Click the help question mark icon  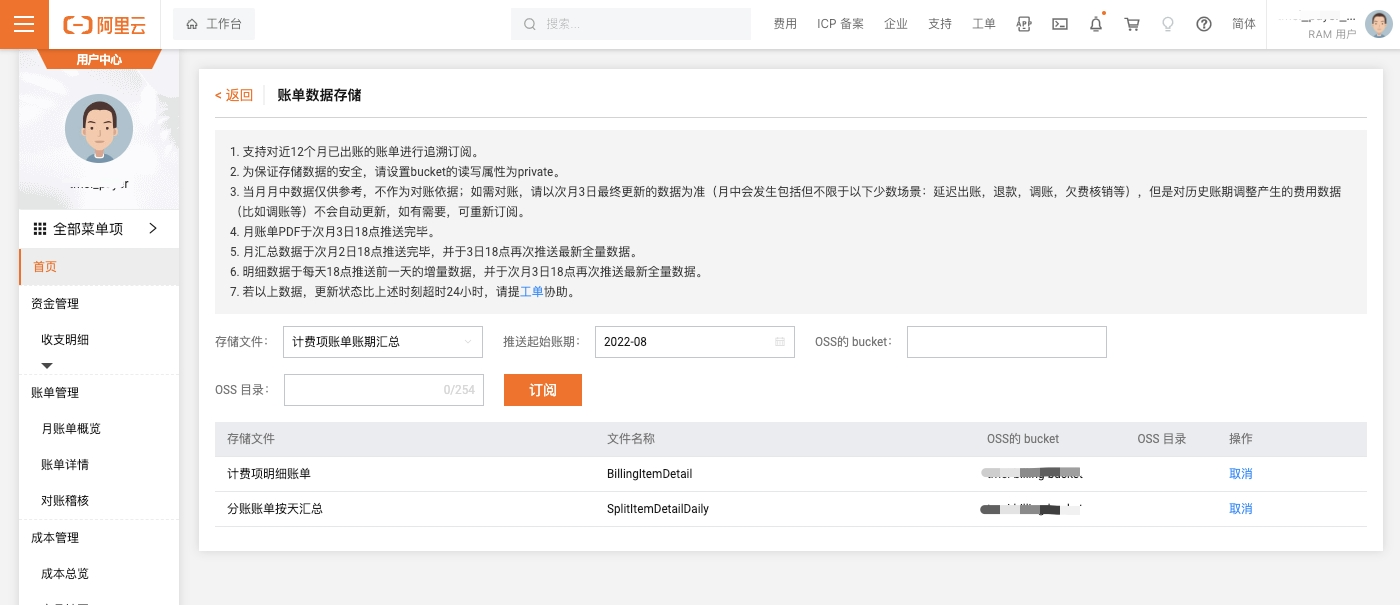pos(1204,24)
